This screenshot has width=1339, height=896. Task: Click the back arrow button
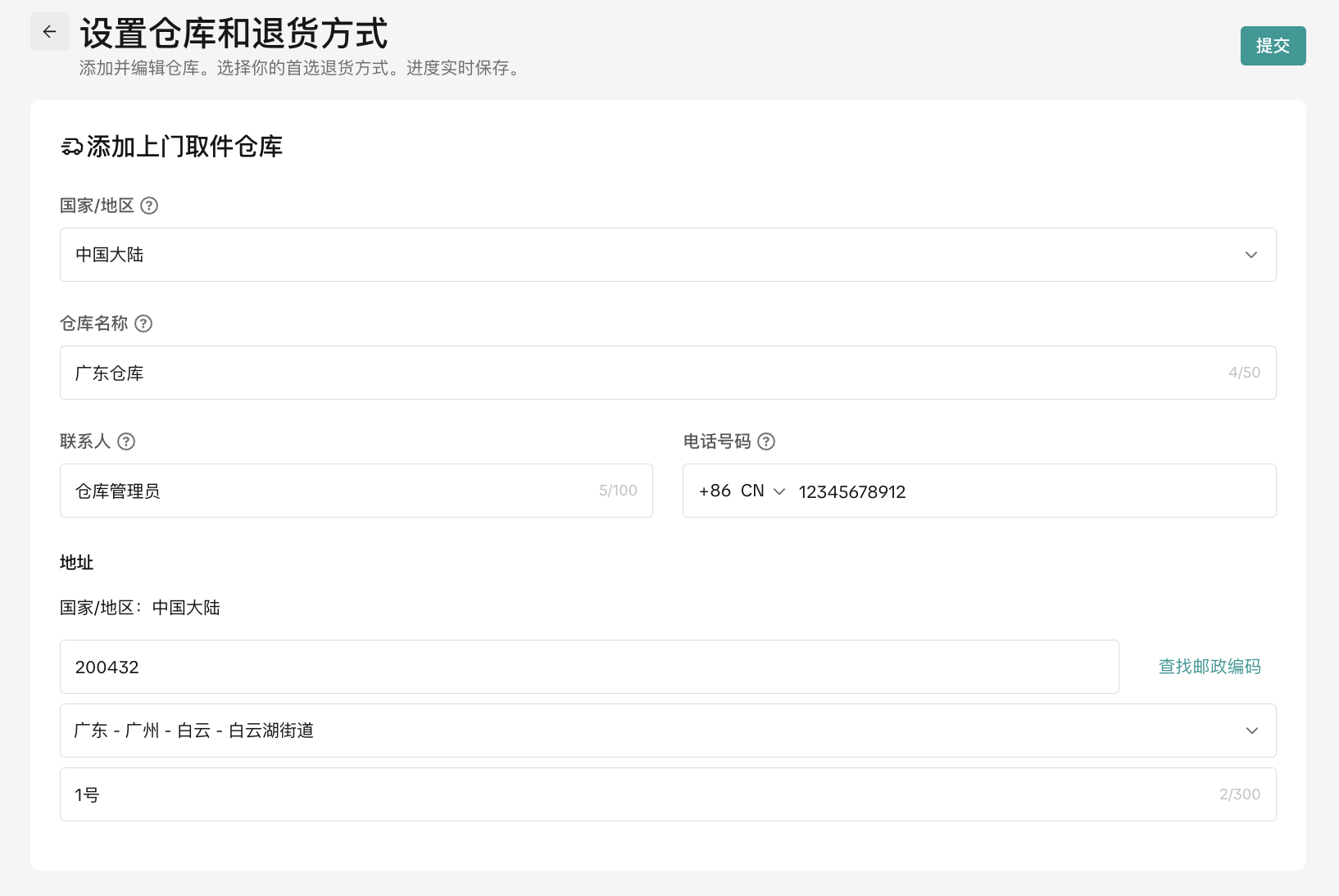click(x=50, y=32)
